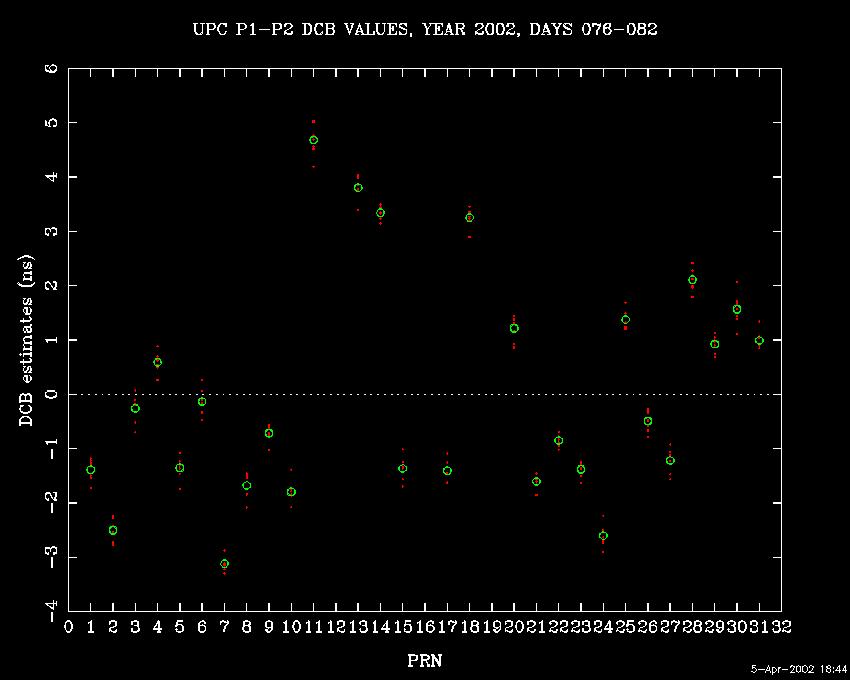Select the green circle marker for PRN 31
The width and height of the screenshot is (850, 680).
coord(759,341)
